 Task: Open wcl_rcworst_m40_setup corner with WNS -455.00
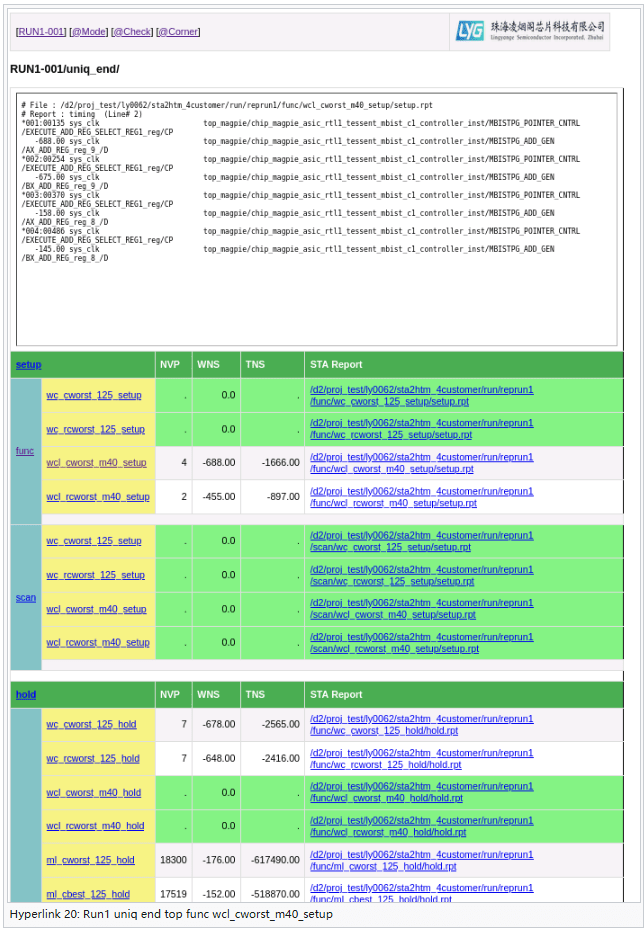click(x=98, y=497)
